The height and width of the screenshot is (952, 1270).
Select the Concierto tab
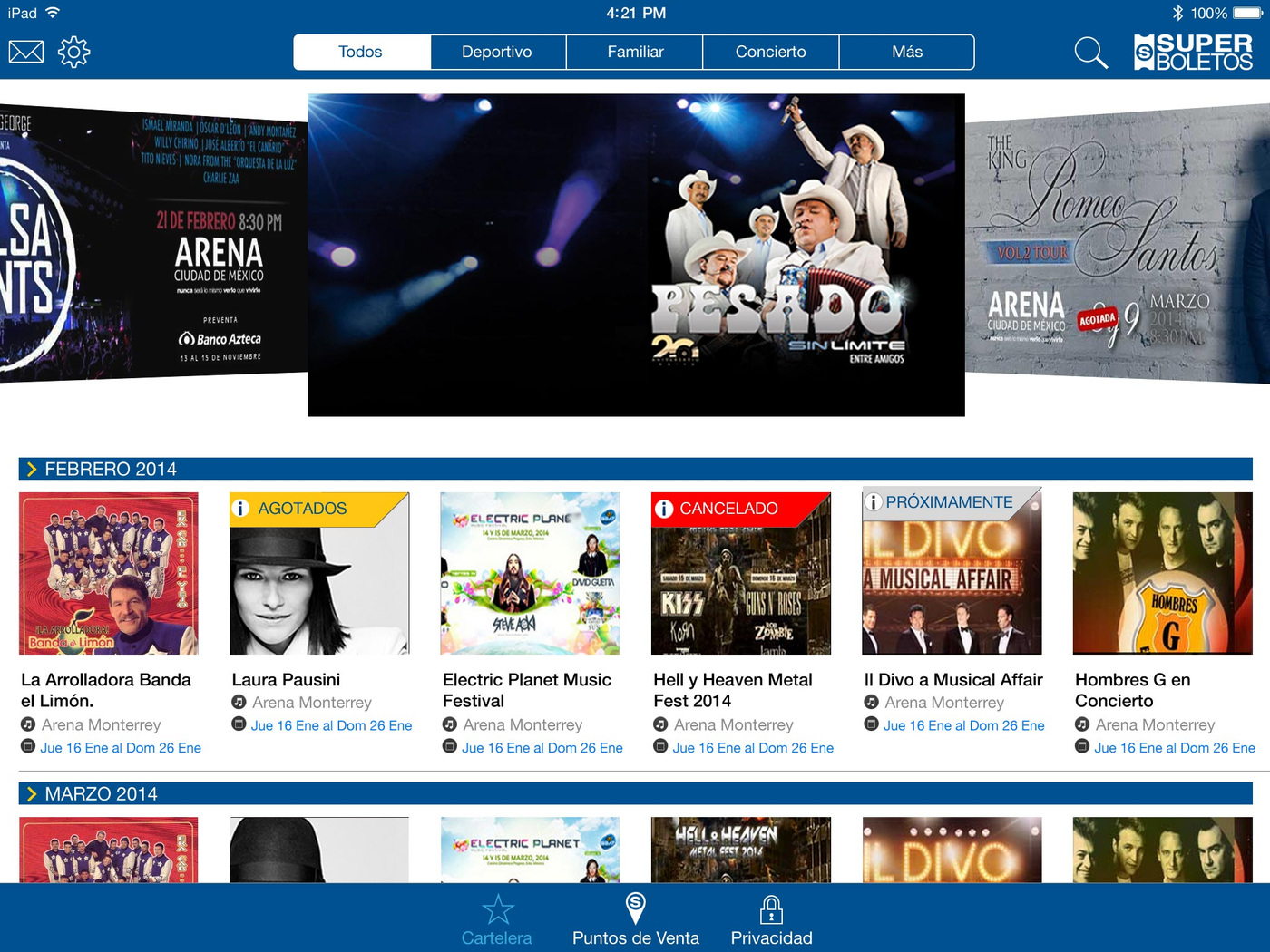click(770, 53)
